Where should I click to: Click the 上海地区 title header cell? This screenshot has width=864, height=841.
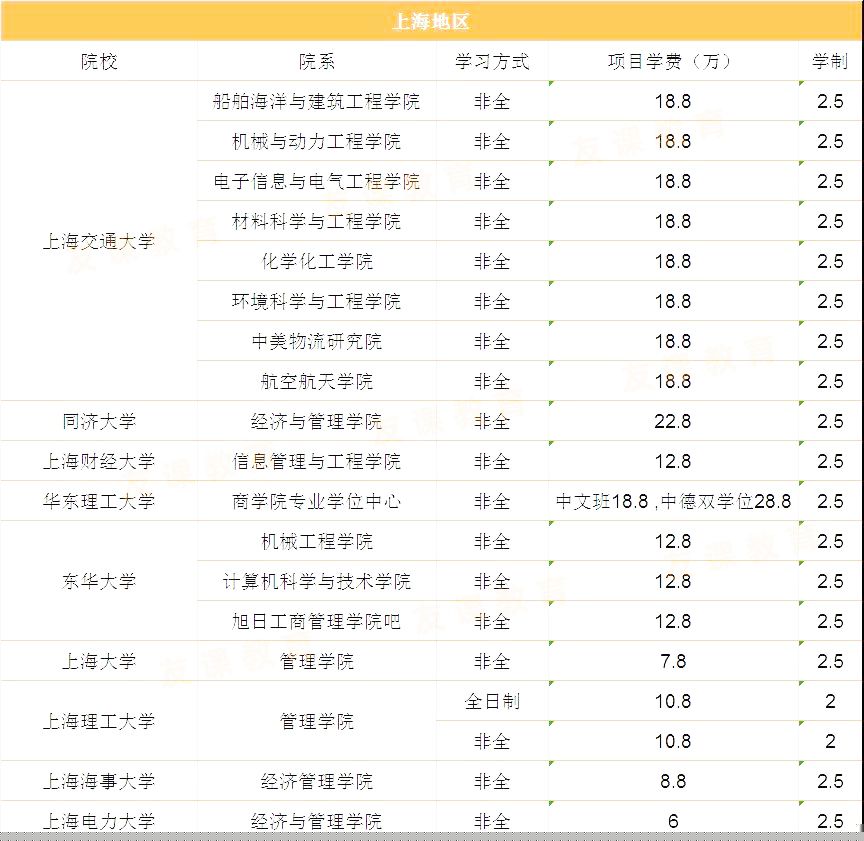(x=431, y=21)
